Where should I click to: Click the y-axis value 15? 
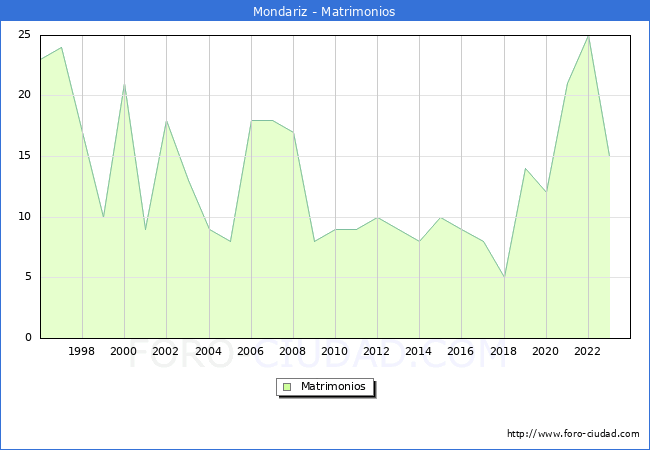click(x=24, y=155)
